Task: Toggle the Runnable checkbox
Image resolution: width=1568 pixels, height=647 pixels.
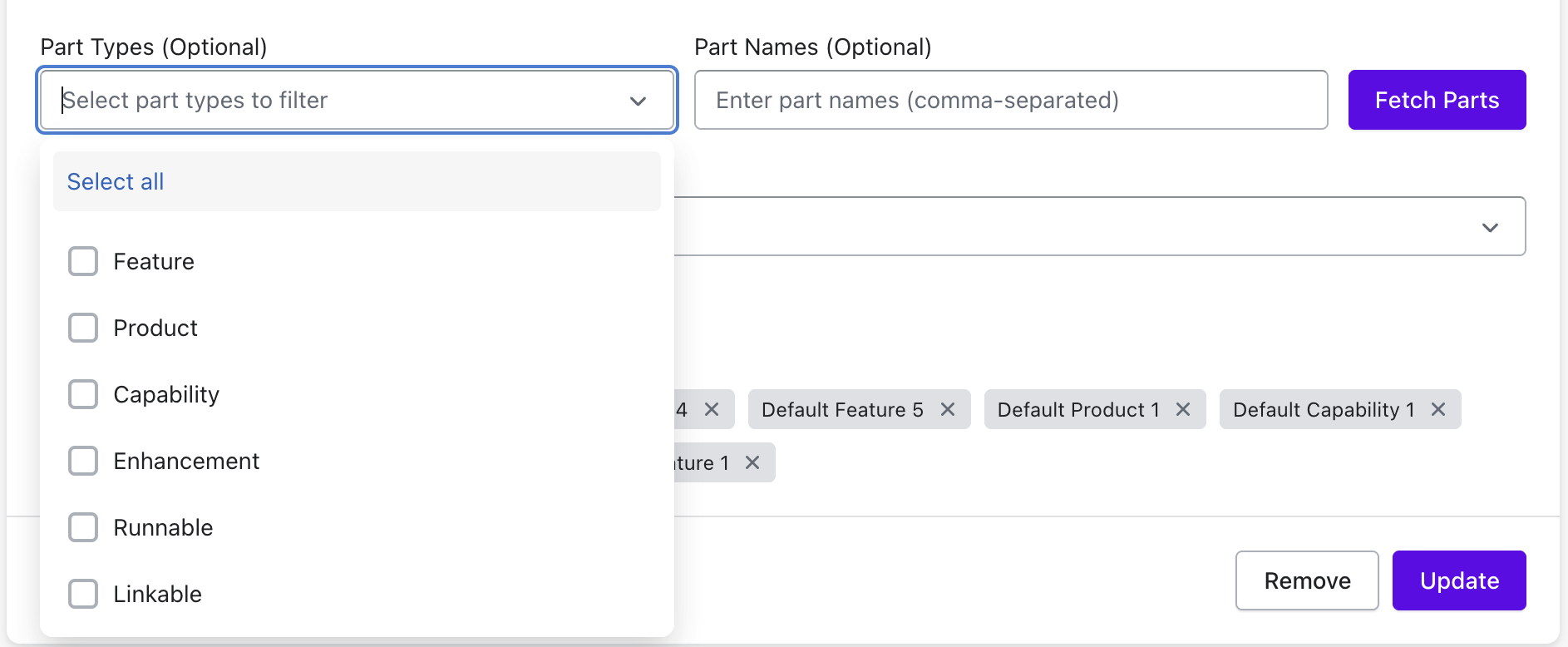Action: click(x=83, y=527)
